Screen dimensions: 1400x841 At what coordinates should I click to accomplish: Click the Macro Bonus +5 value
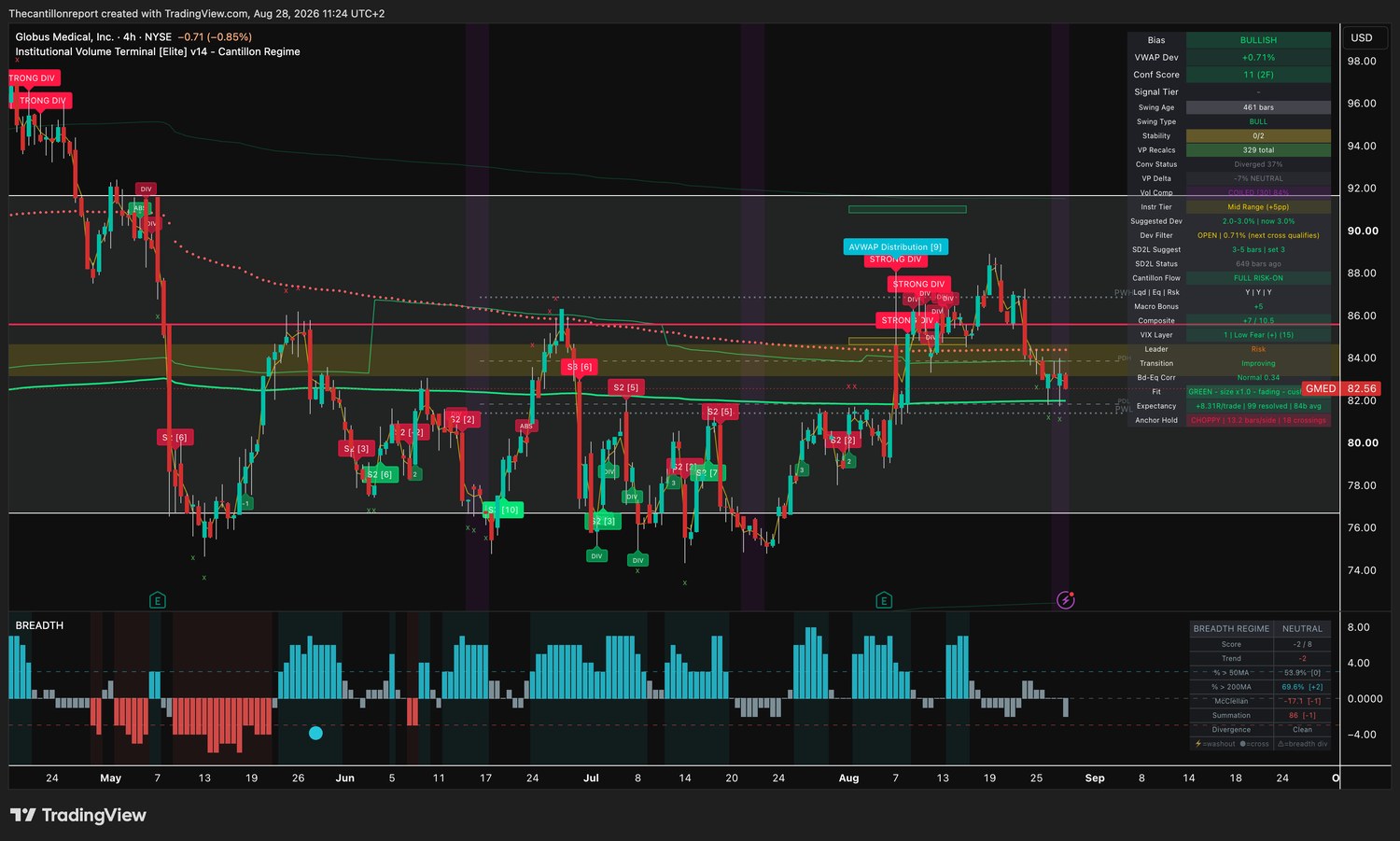coord(1258,306)
